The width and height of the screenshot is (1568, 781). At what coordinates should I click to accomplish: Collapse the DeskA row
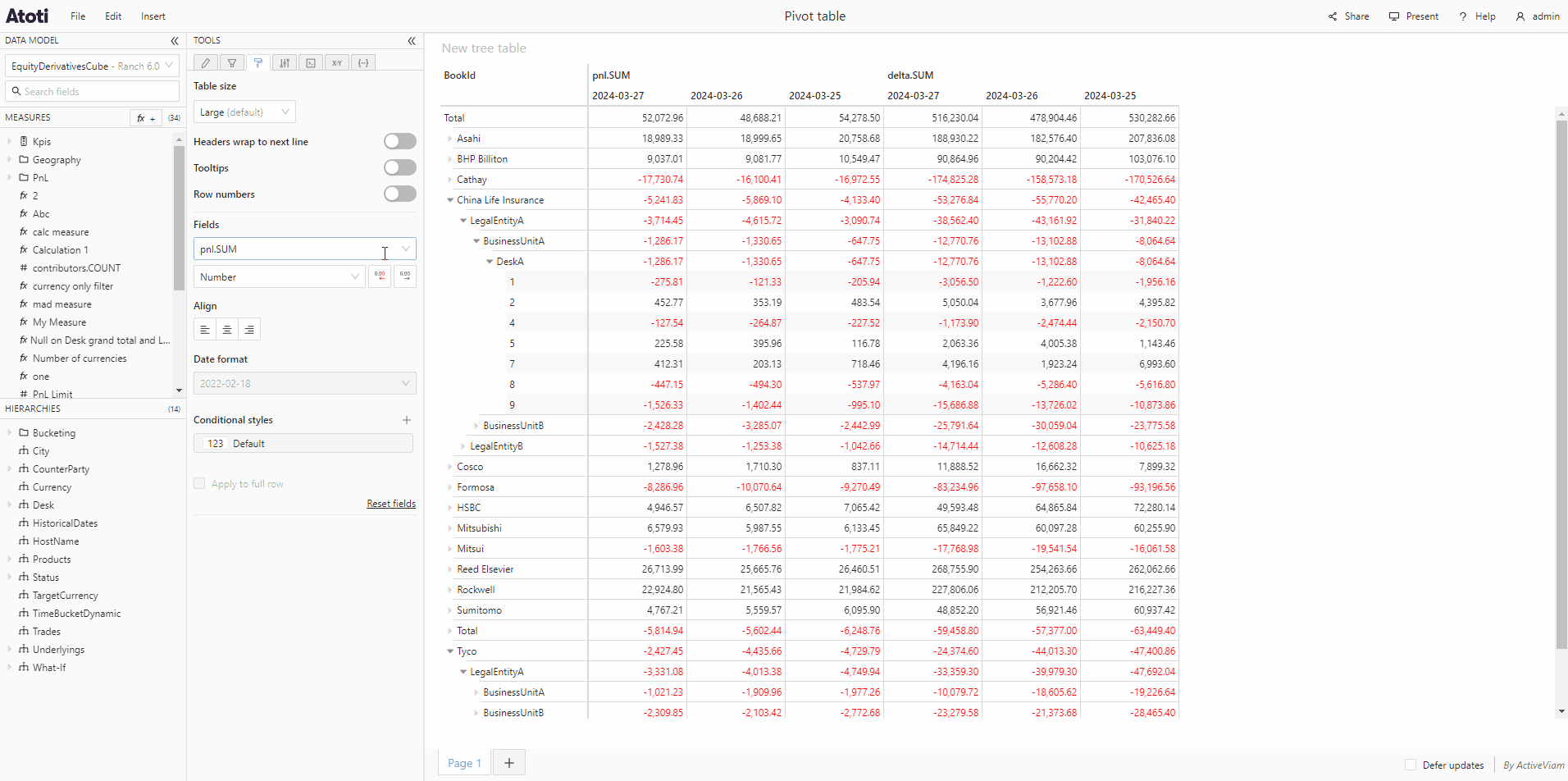coord(490,262)
